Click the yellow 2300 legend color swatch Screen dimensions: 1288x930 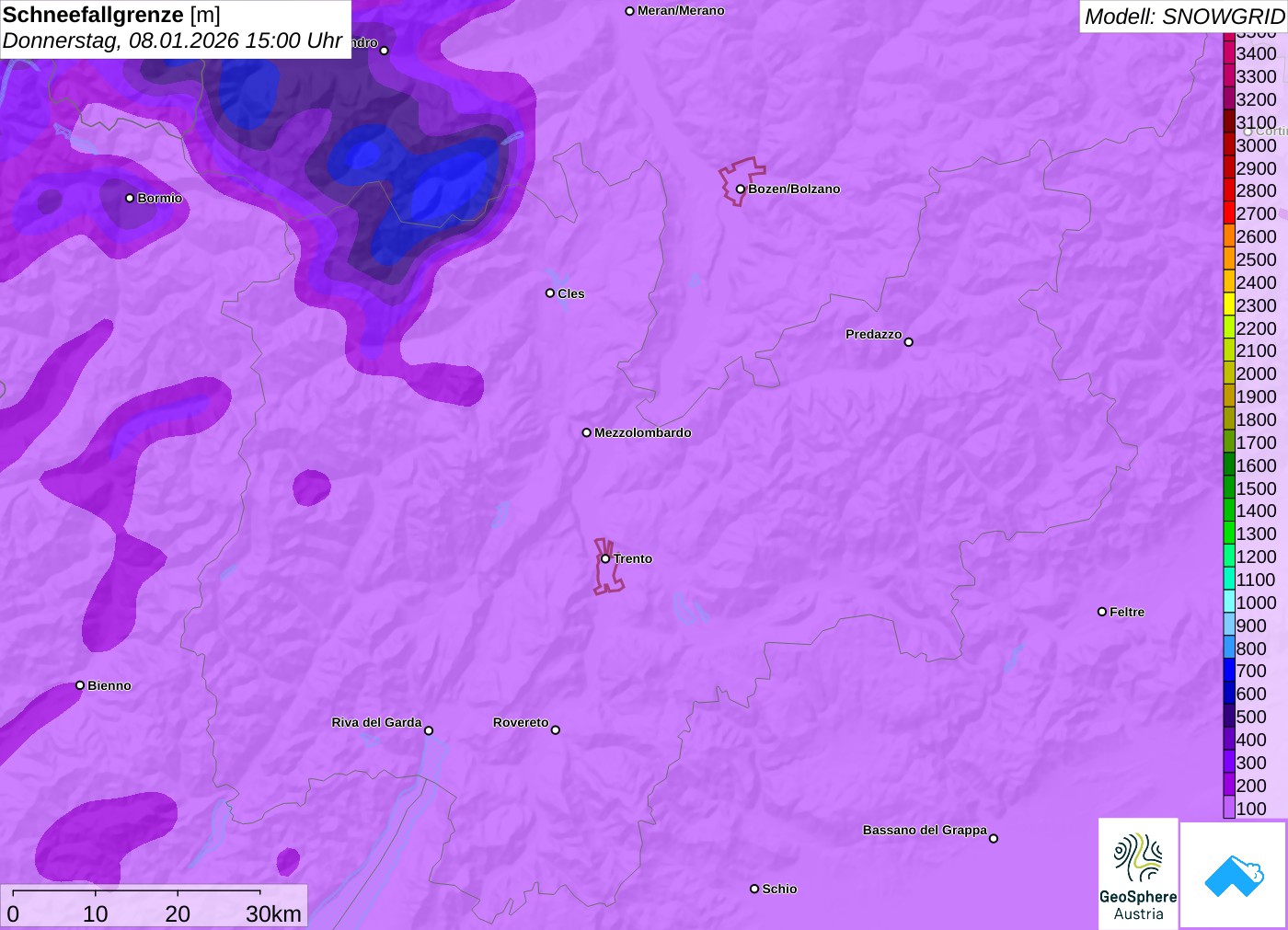point(1229,304)
